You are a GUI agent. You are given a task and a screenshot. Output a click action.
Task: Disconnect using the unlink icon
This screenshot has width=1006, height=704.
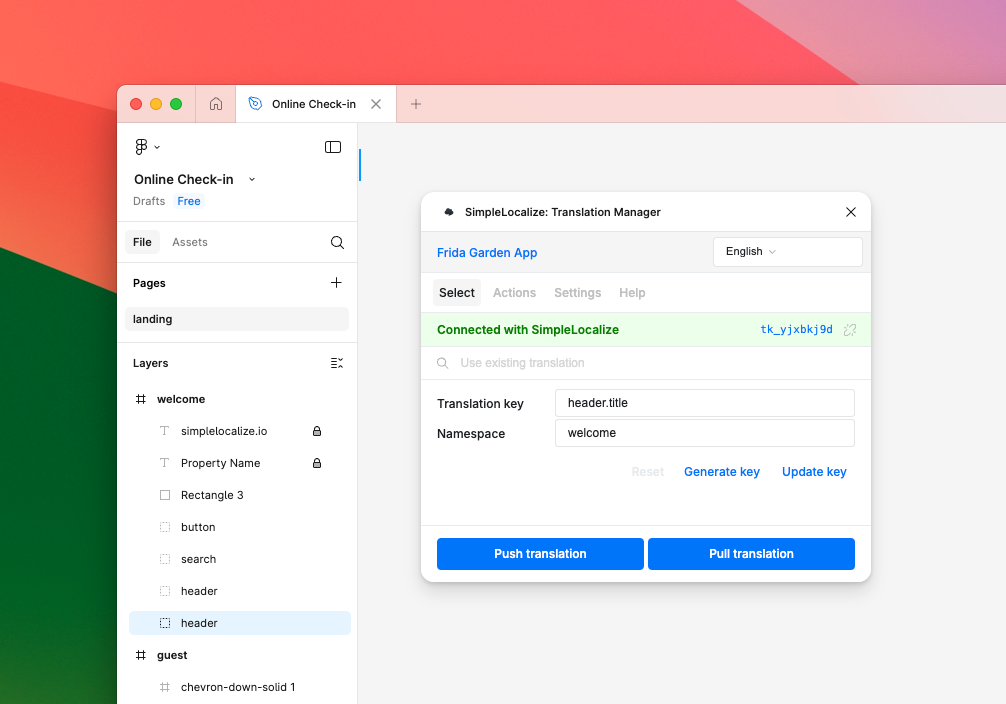click(x=850, y=330)
